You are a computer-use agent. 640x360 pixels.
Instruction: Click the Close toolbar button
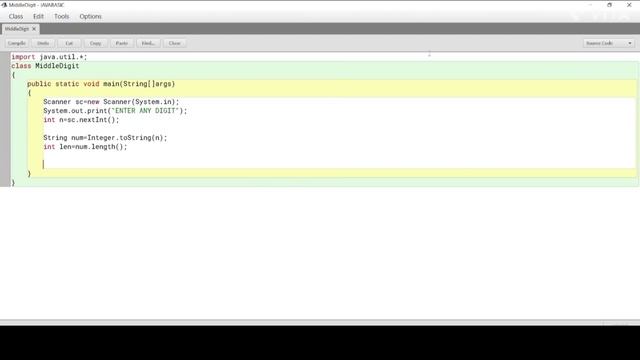point(175,43)
